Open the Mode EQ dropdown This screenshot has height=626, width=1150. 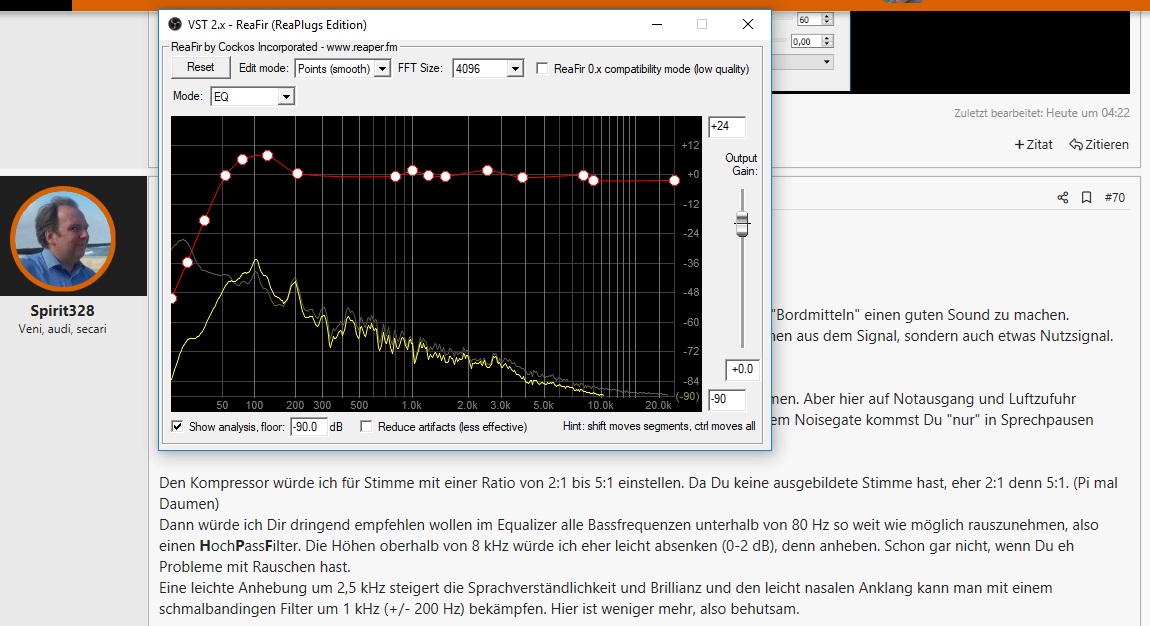tap(253, 96)
